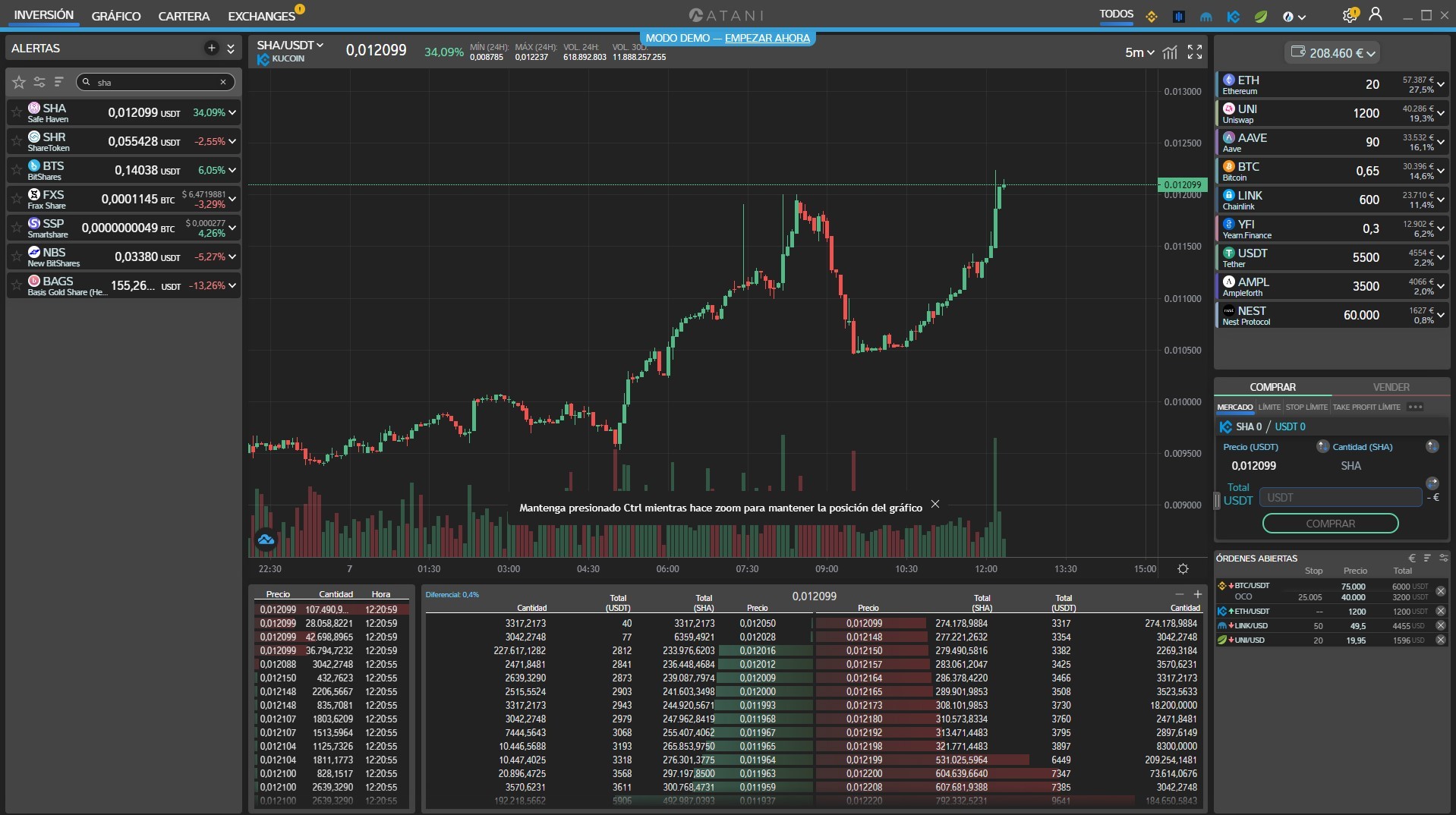Open the user account icon
This screenshot has height=815, width=1456.
[x=1375, y=14]
